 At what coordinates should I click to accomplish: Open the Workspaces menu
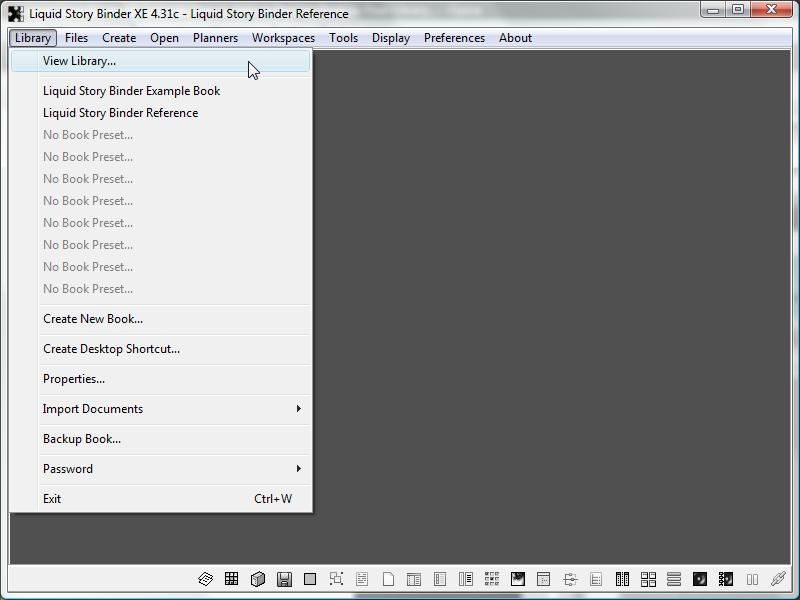click(x=283, y=38)
